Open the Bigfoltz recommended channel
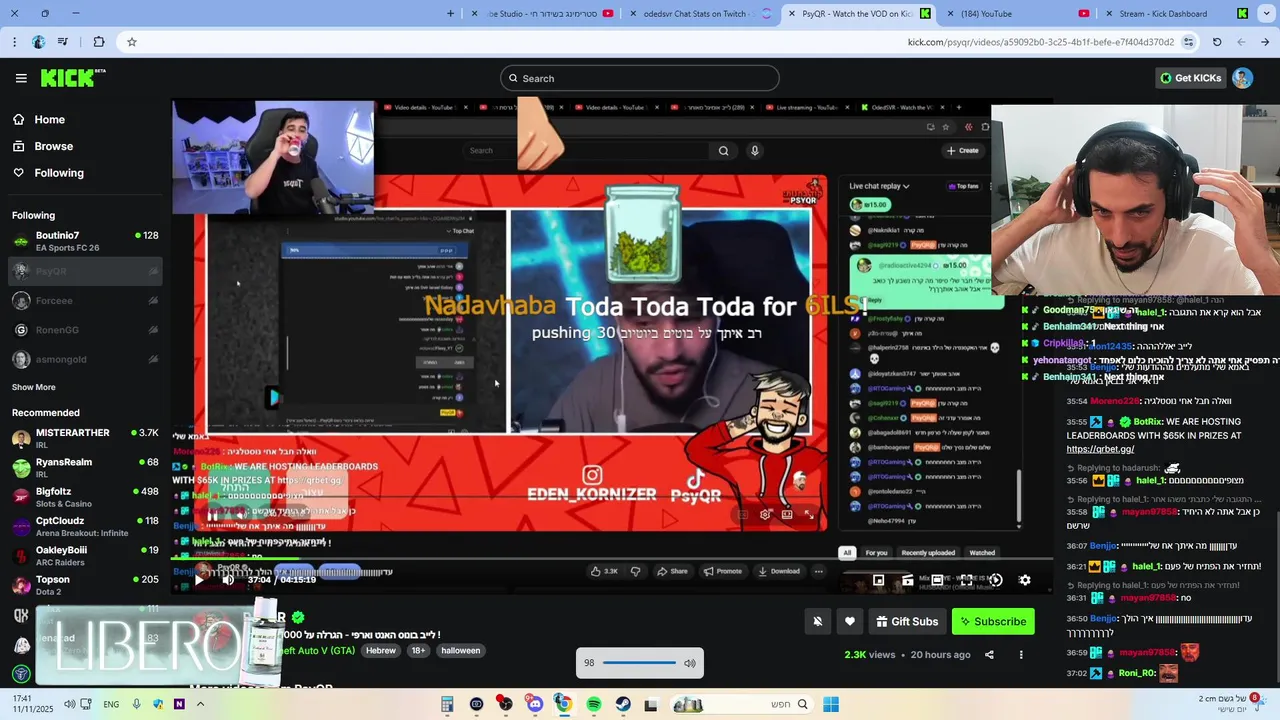 (85, 497)
